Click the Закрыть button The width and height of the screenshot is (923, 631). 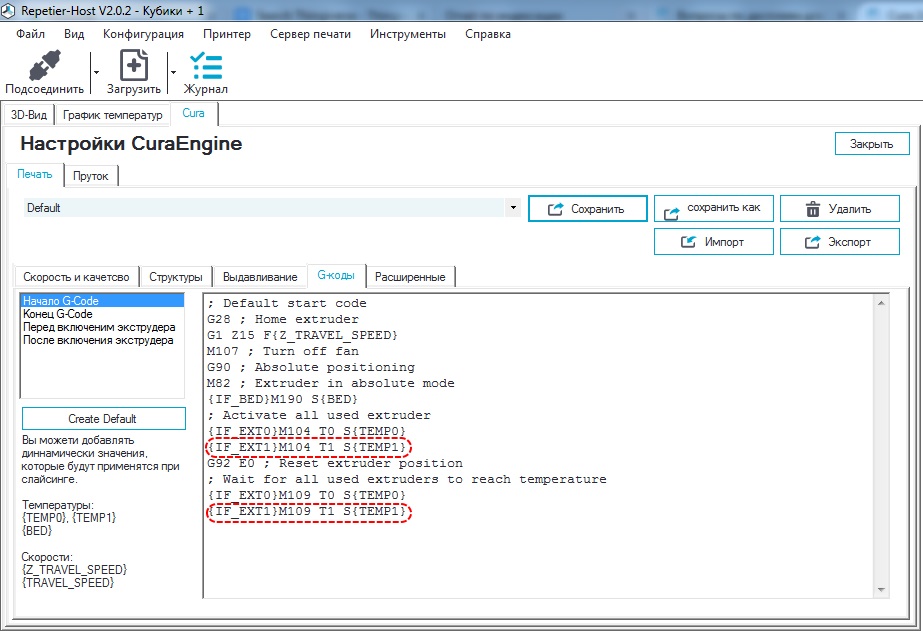(x=871, y=144)
